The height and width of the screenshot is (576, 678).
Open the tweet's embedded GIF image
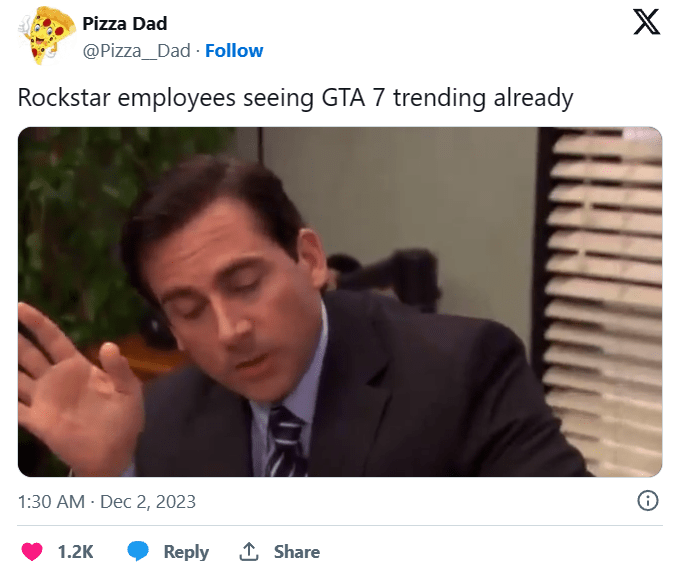(x=340, y=301)
